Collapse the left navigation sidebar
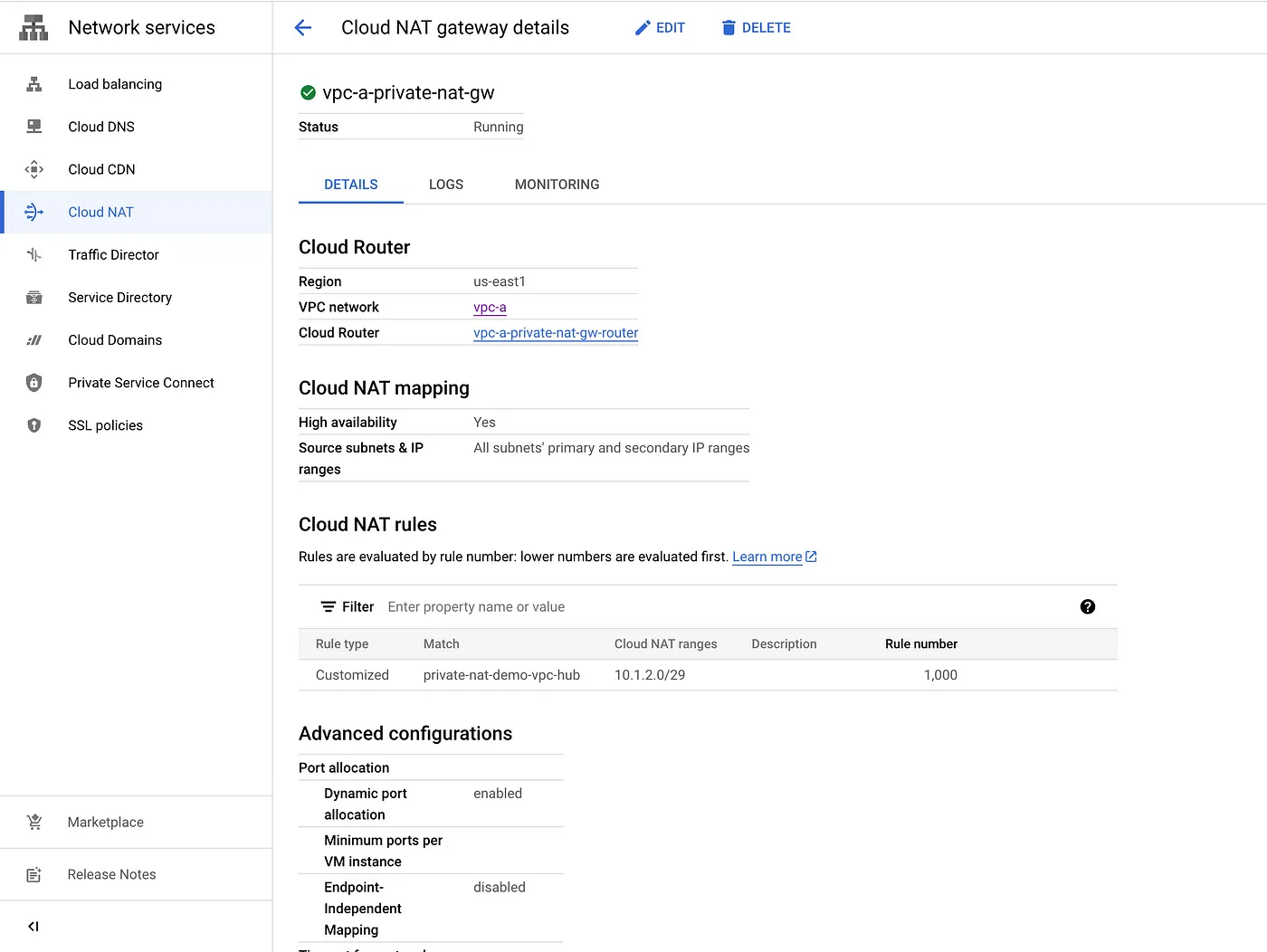Screen dimensions: 1267x952 tap(33, 926)
